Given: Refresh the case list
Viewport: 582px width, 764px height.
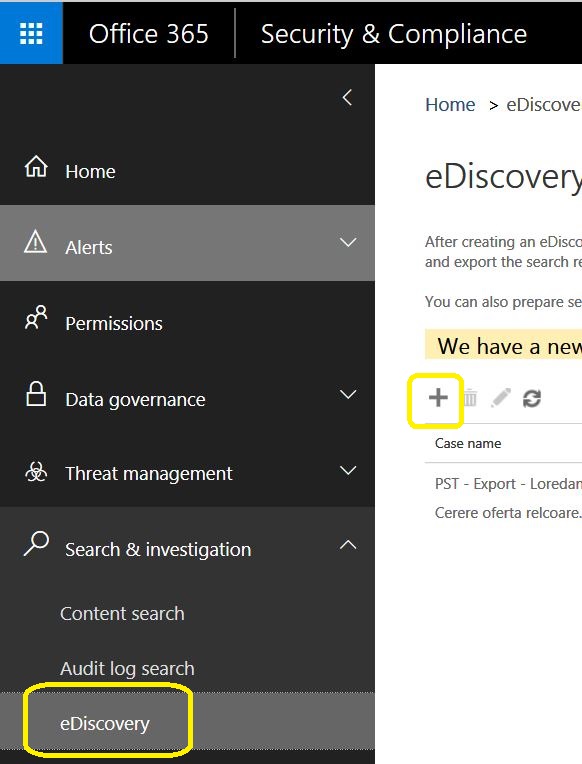Looking at the screenshot, I should pyautogui.click(x=532, y=399).
